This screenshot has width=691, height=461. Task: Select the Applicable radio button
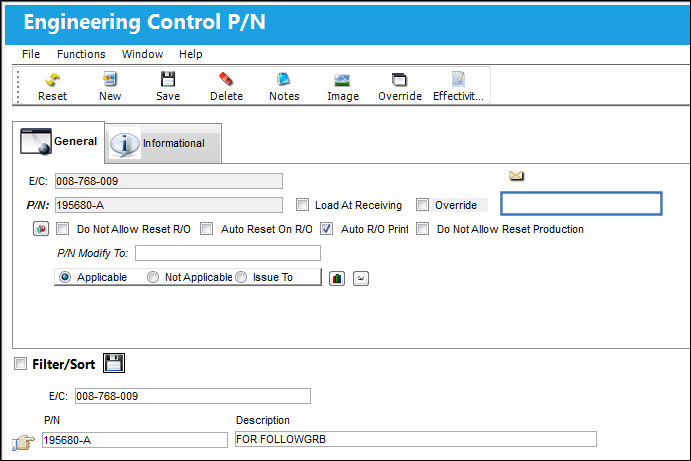point(65,277)
